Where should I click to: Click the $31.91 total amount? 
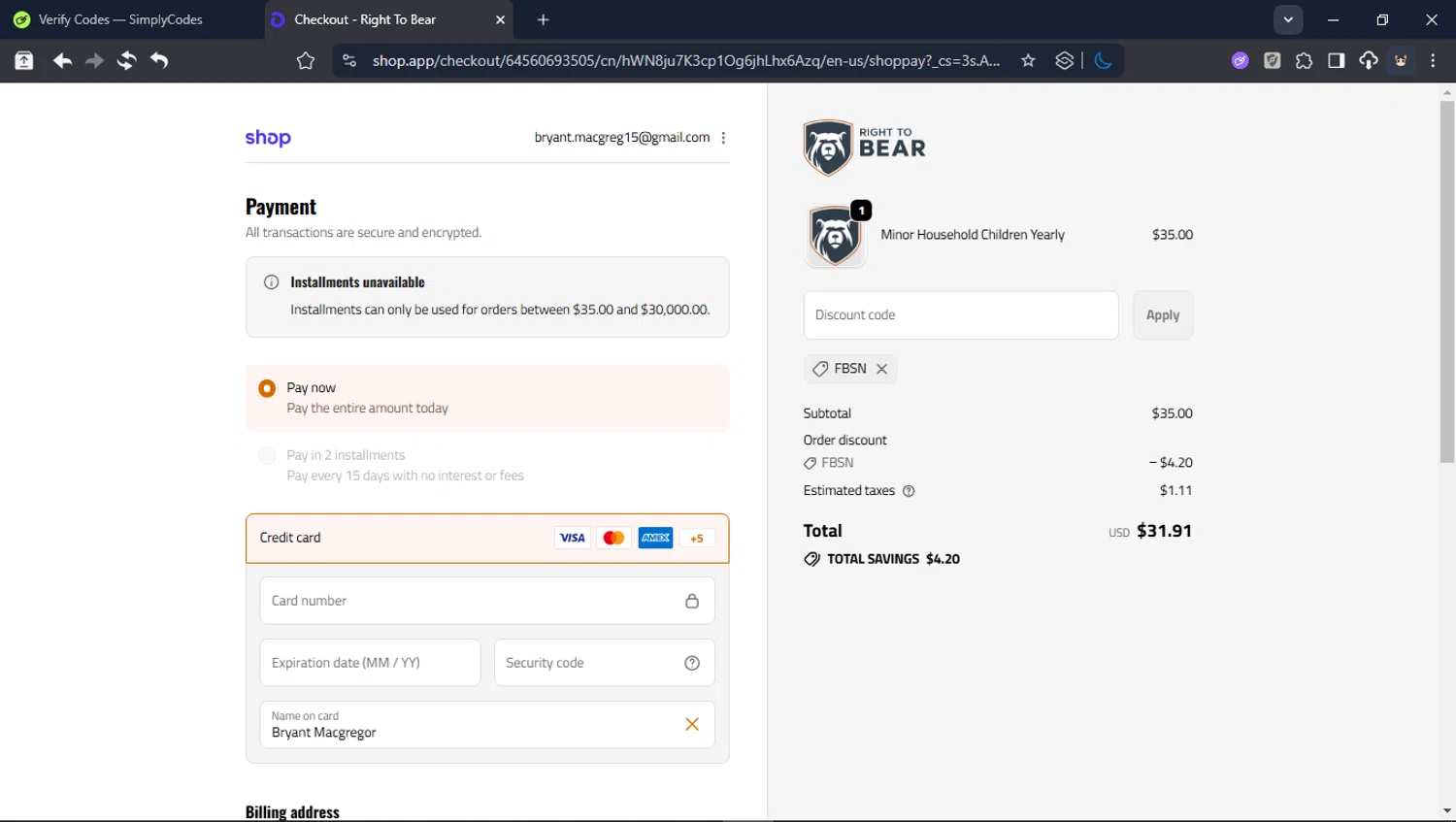coord(1164,531)
